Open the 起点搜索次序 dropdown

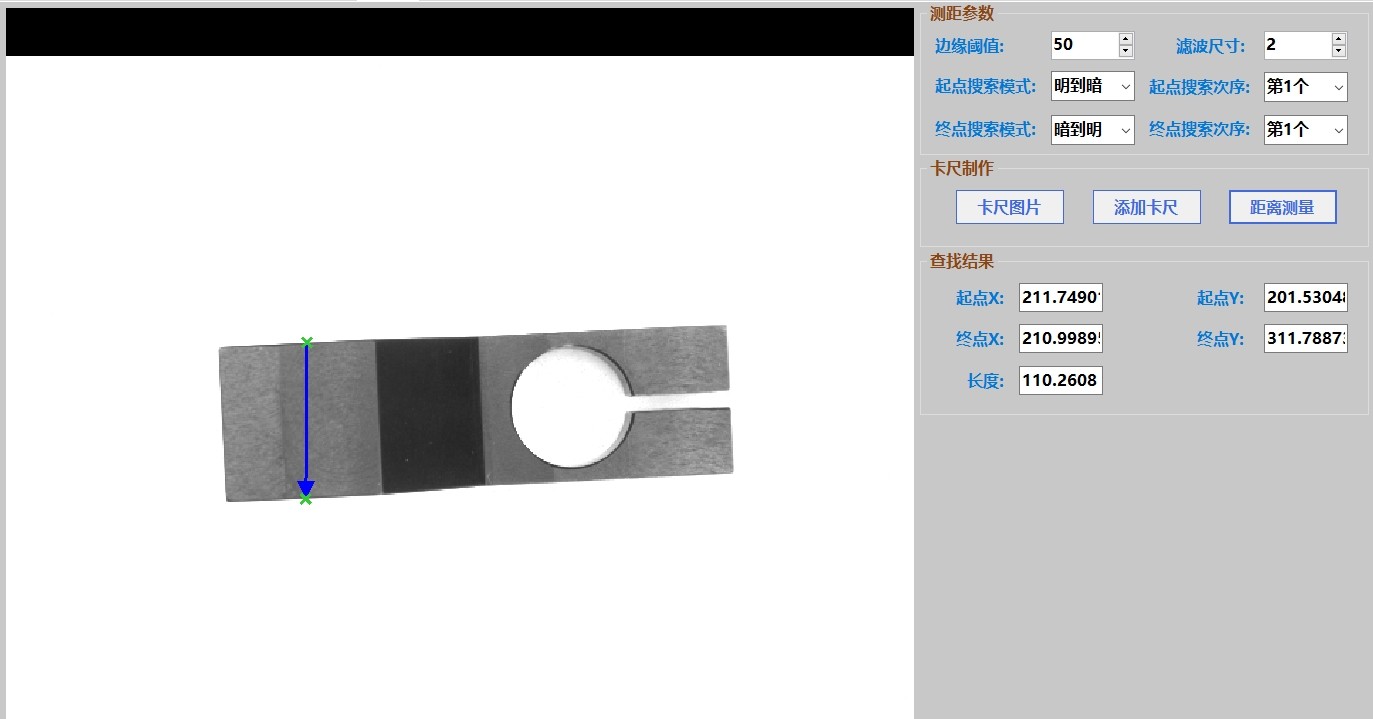1305,87
